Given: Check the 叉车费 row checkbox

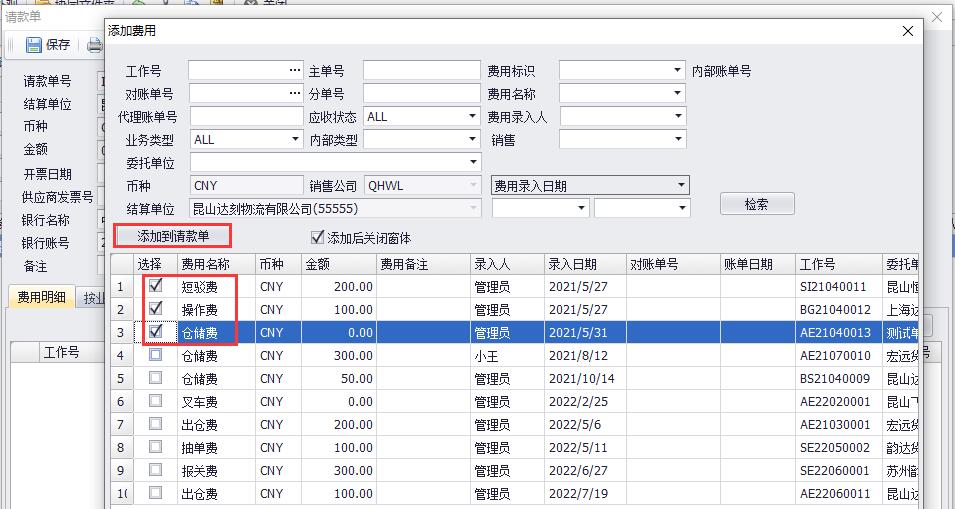Looking at the screenshot, I should [x=155, y=401].
